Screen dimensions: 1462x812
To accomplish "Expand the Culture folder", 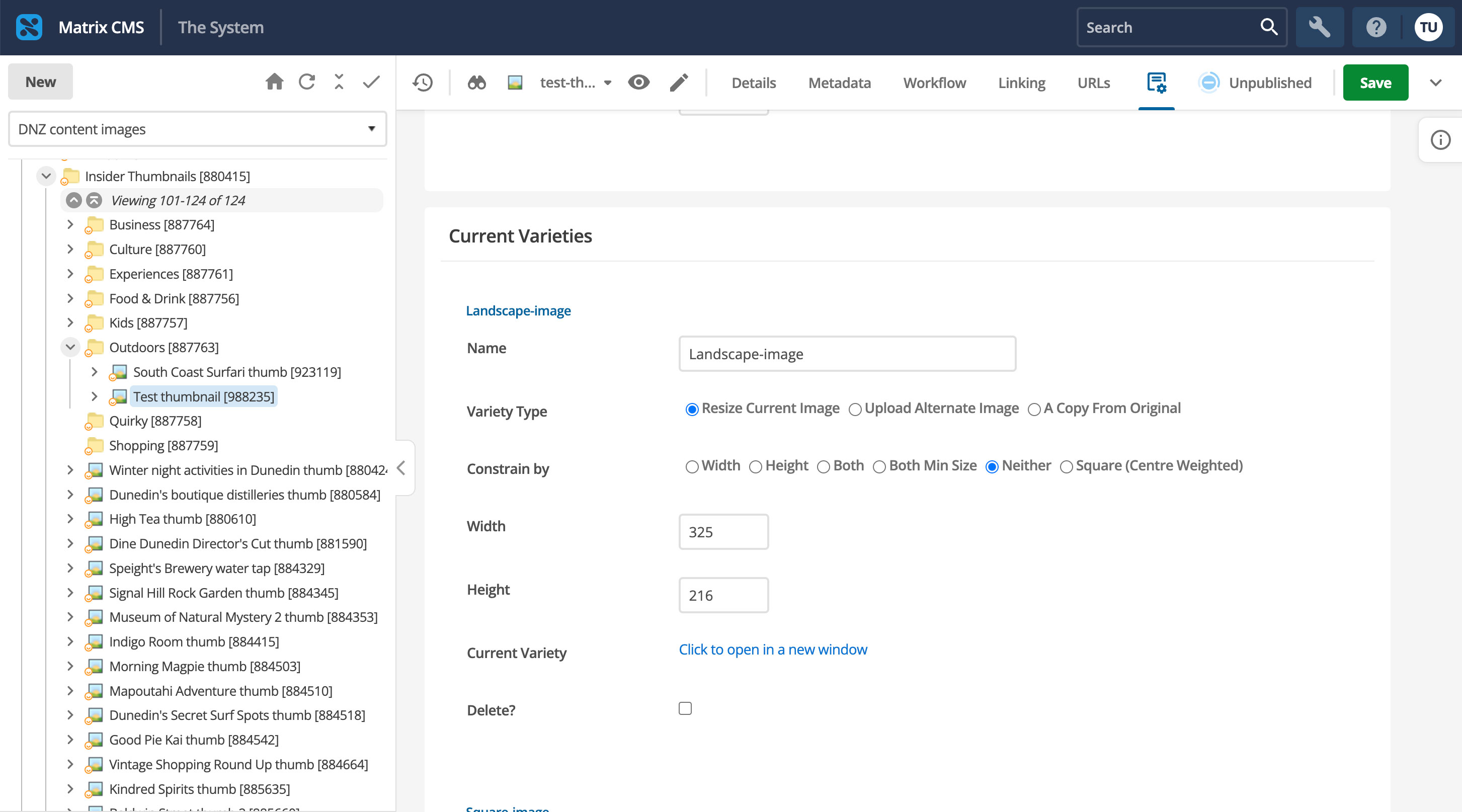I will [70, 250].
